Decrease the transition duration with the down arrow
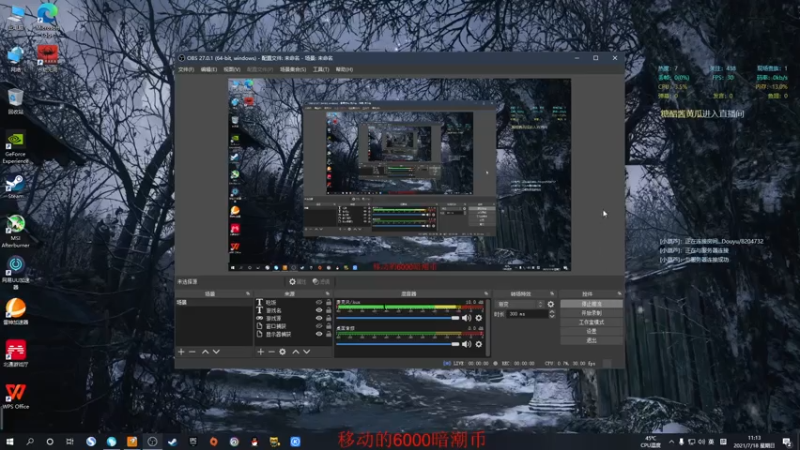 tap(552, 316)
